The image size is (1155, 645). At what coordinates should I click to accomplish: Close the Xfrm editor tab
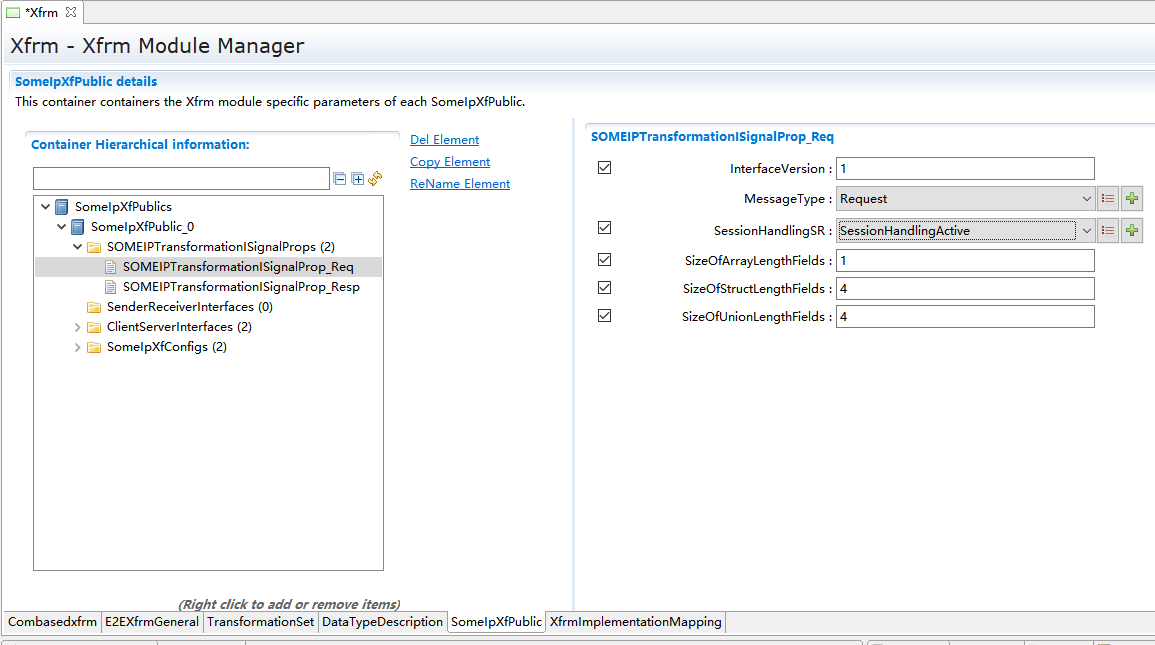pyautogui.click(x=71, y=12)
